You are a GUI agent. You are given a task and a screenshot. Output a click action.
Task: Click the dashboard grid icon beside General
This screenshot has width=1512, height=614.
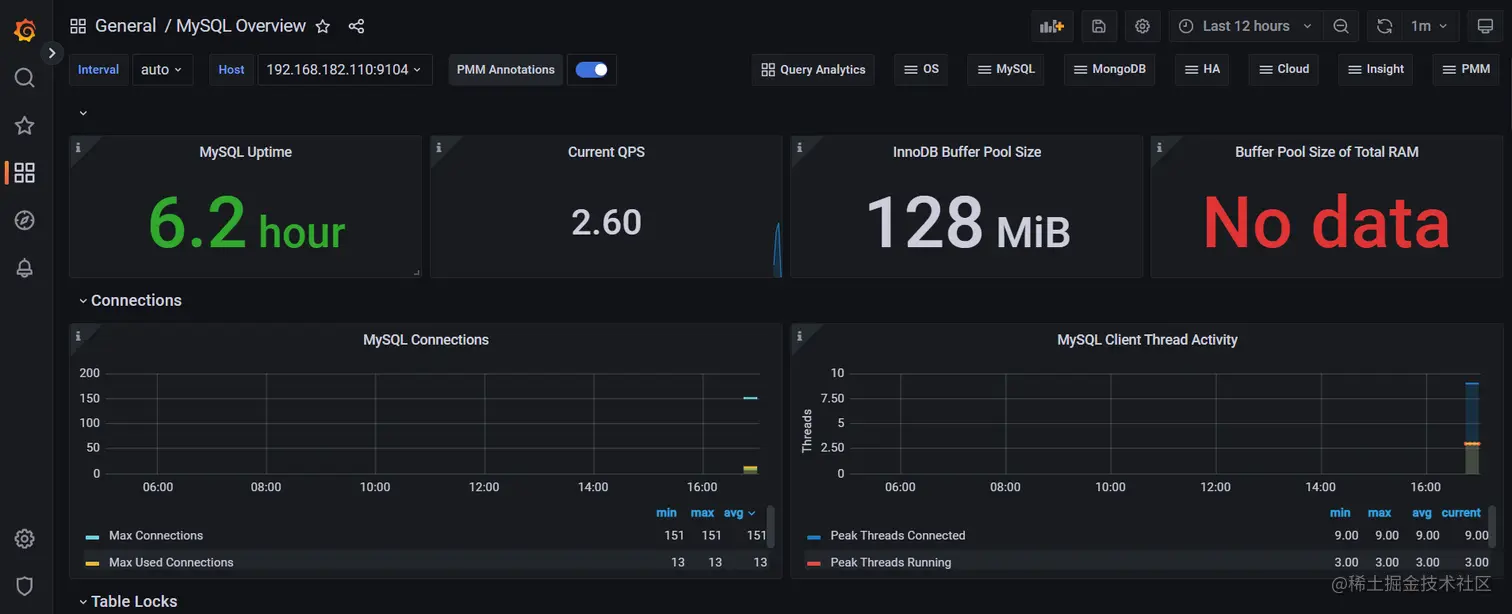click(78, 26)
